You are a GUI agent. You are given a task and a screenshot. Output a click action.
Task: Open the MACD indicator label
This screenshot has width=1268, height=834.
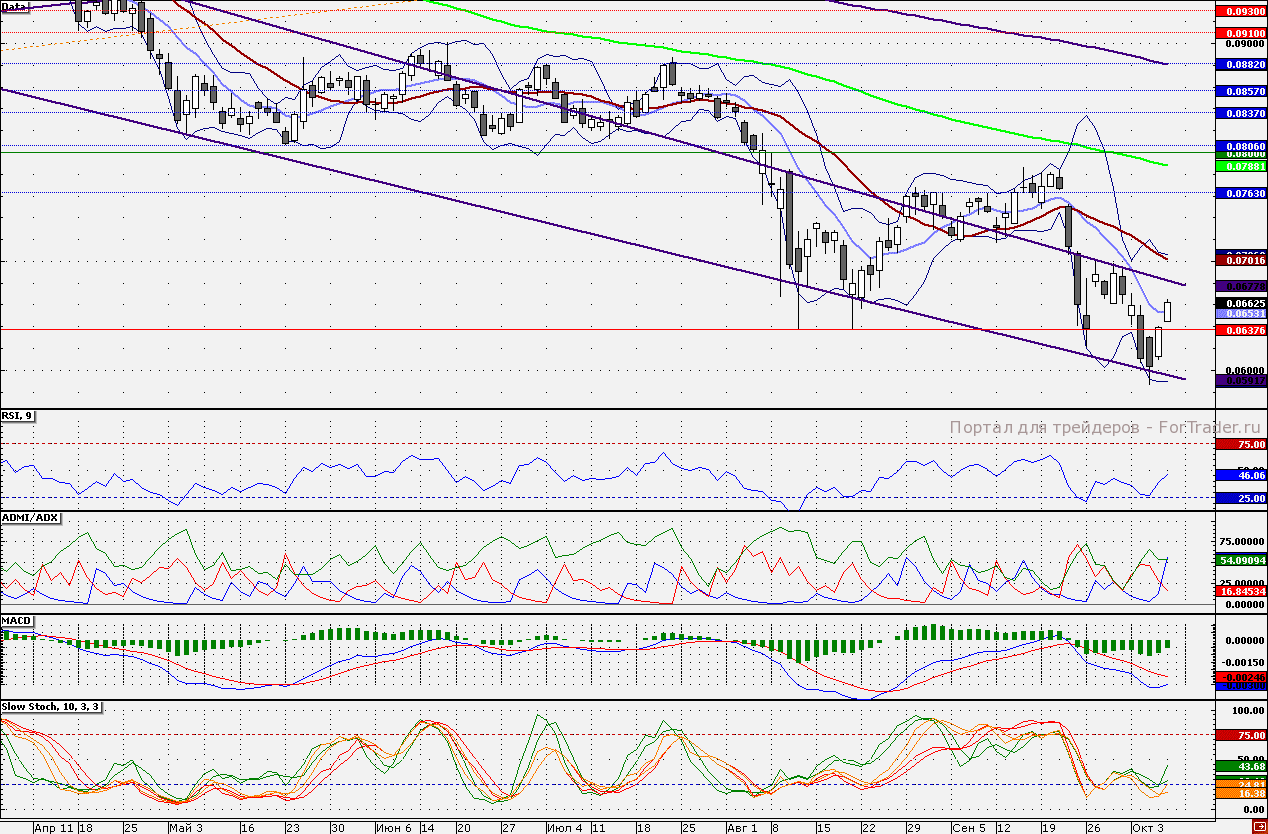(18, 621)
